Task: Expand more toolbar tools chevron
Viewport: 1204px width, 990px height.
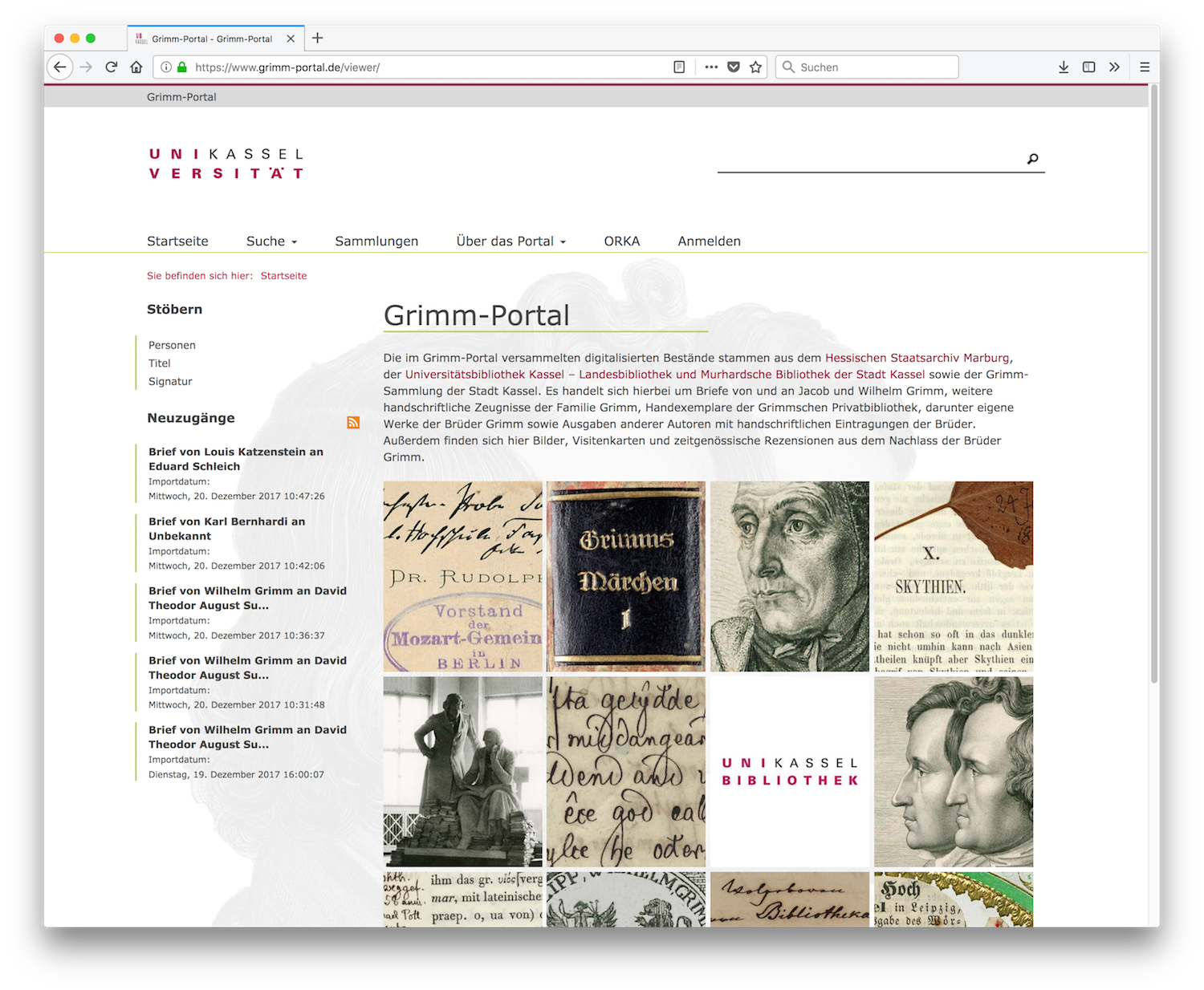Action: coord(1114,67)
